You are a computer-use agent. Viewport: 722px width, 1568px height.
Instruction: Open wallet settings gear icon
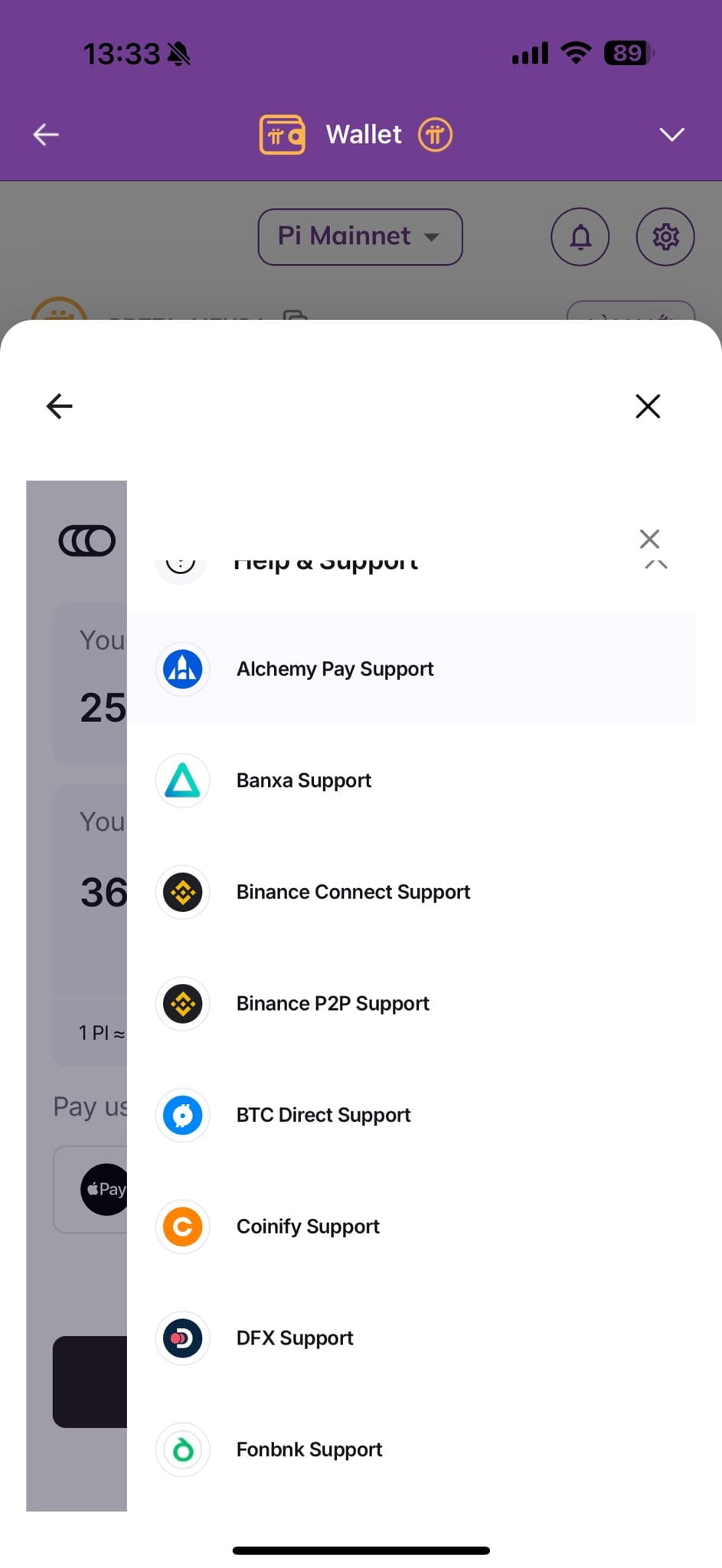click(665, 237)
